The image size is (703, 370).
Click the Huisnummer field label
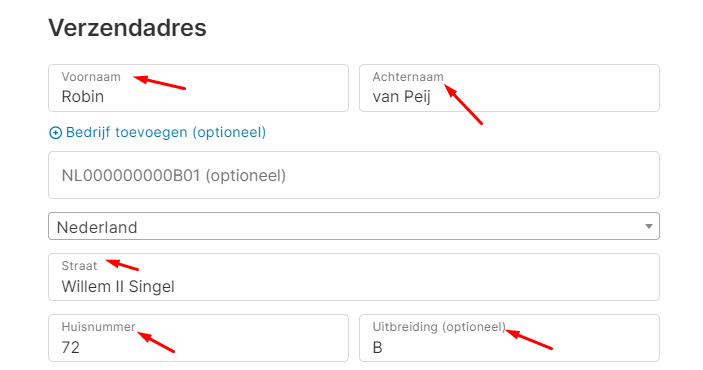[x=98, y=326]
